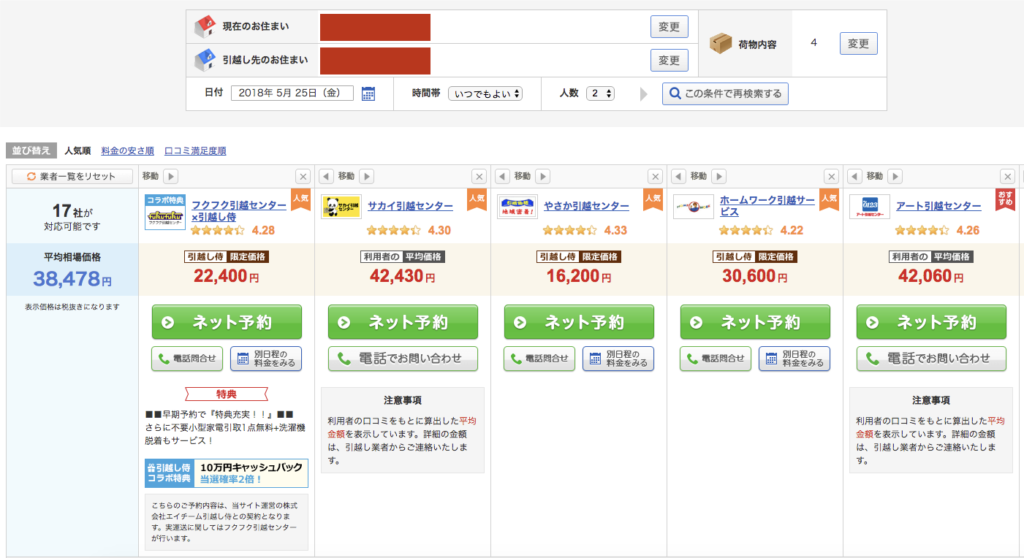Close the サカイ引越センター column

pos(479,176)
